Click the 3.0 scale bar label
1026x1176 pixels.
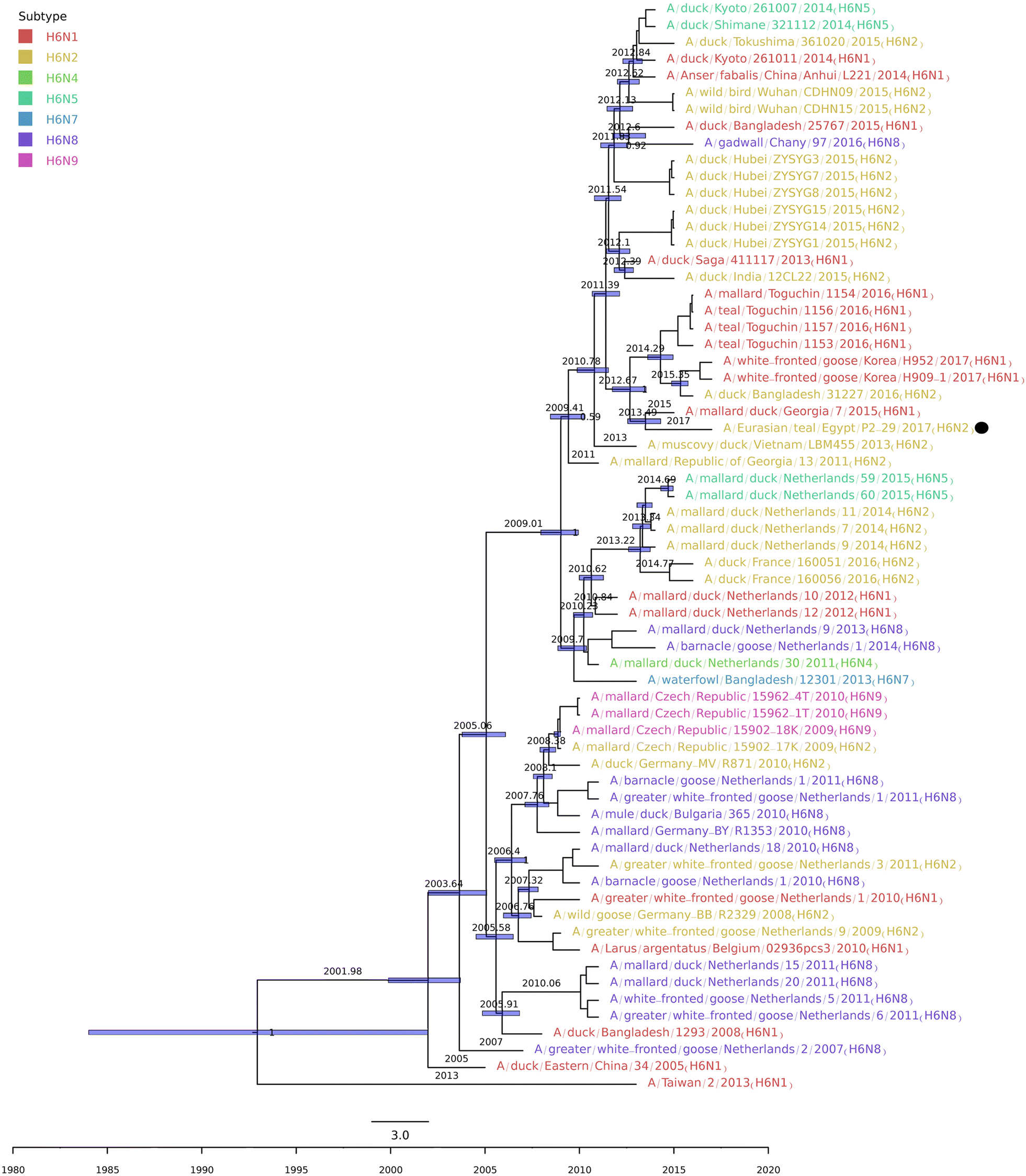400,1135
